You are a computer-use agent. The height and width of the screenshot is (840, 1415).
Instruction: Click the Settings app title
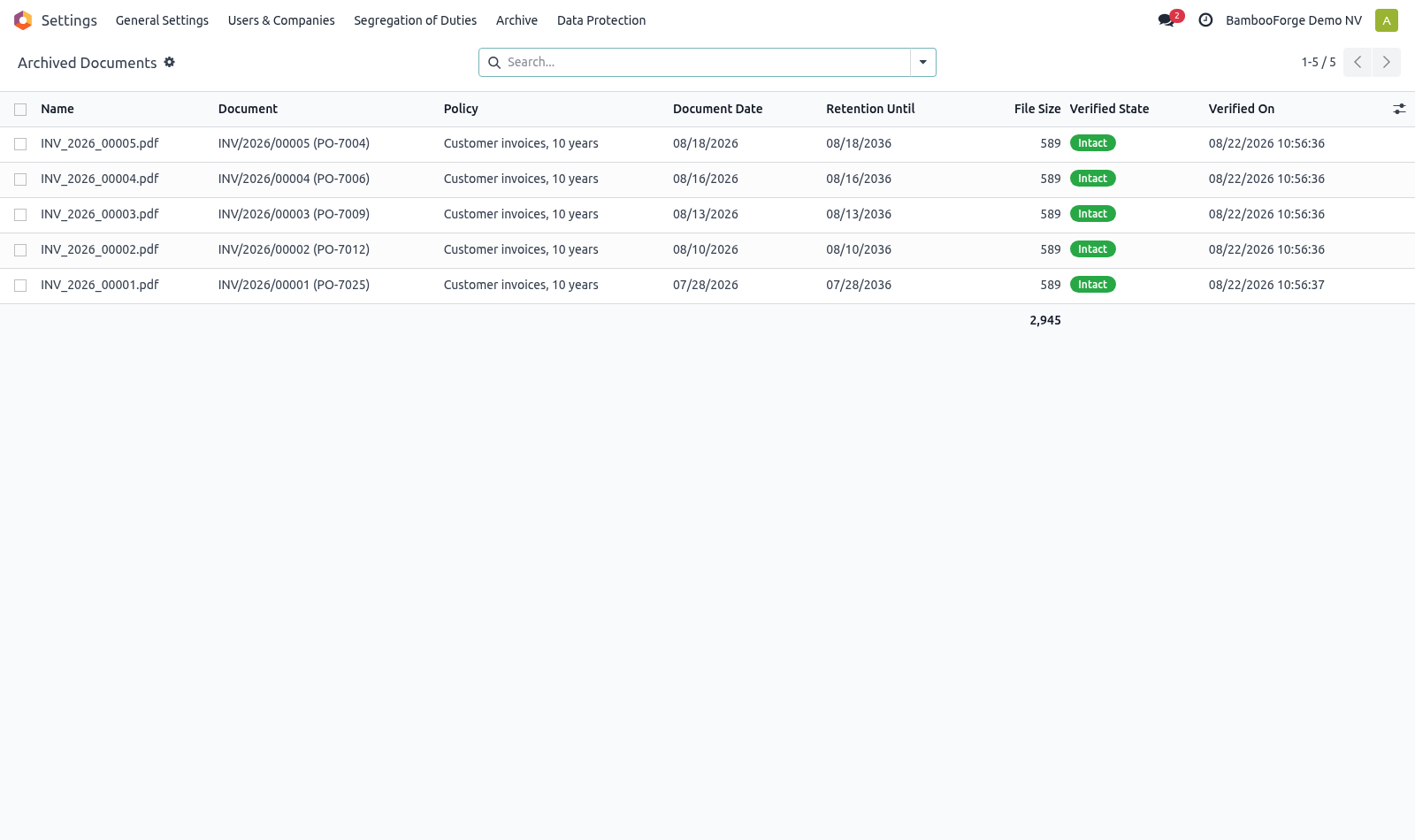click(69, 20)
